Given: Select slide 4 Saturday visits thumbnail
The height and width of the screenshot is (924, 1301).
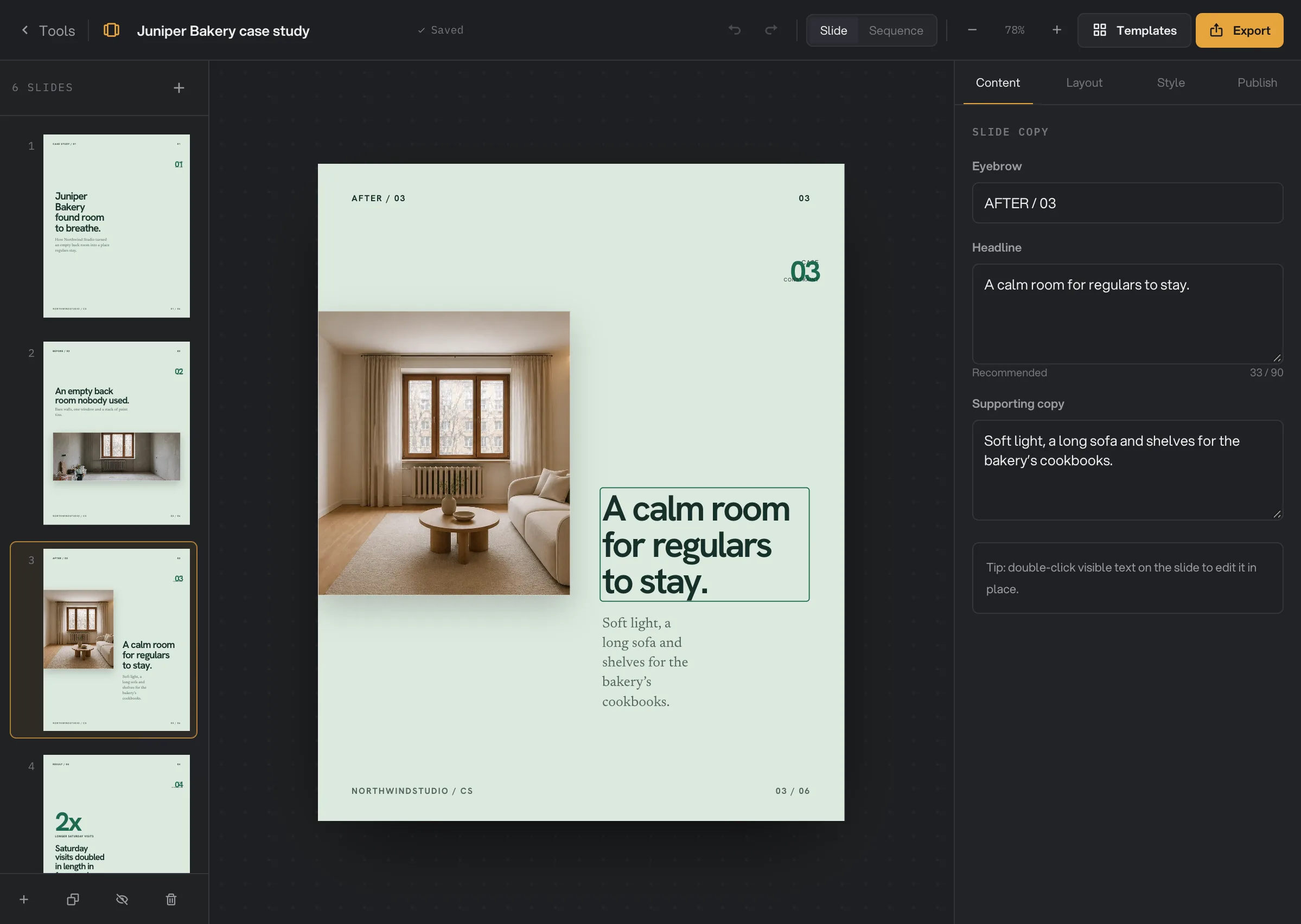Looking at the screenshot, I should [x=117, y=813].
